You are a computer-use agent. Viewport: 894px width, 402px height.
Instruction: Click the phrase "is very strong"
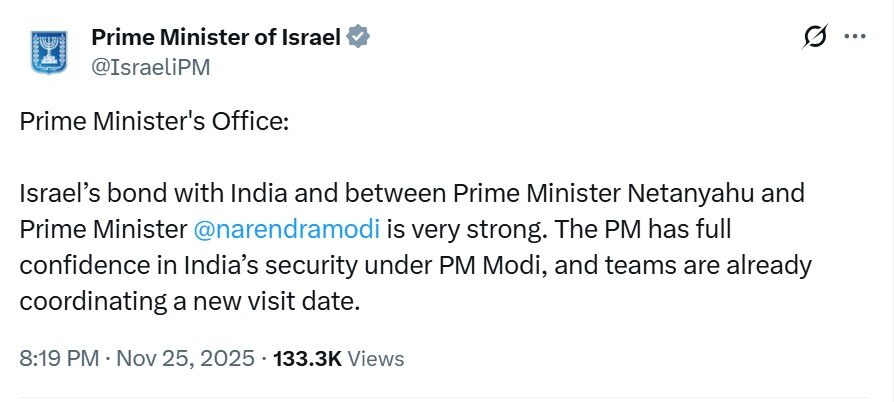click(450, 228)
